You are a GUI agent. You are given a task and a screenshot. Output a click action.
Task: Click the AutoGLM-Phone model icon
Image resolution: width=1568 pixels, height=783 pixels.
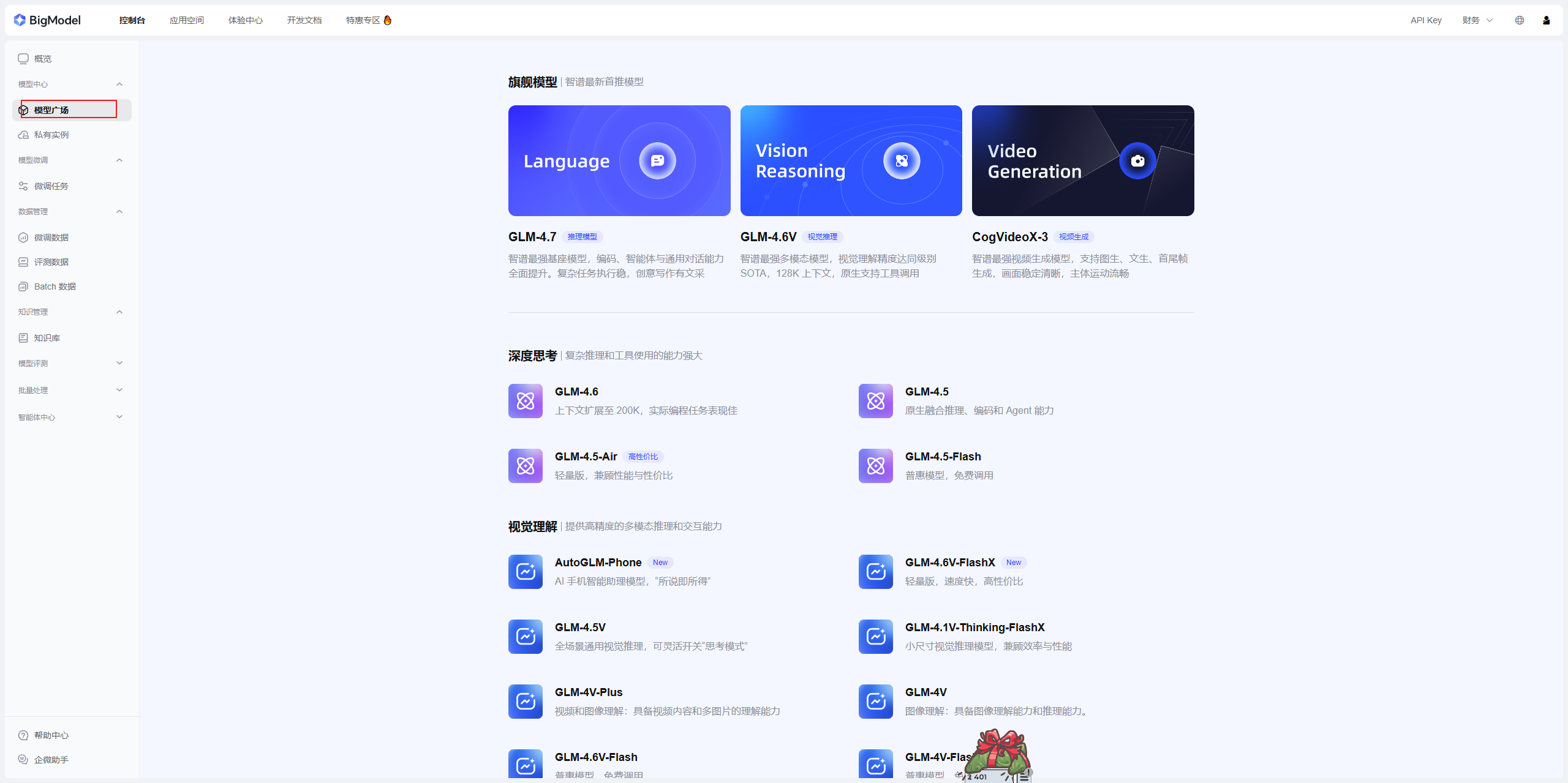[x=525, y=572]
